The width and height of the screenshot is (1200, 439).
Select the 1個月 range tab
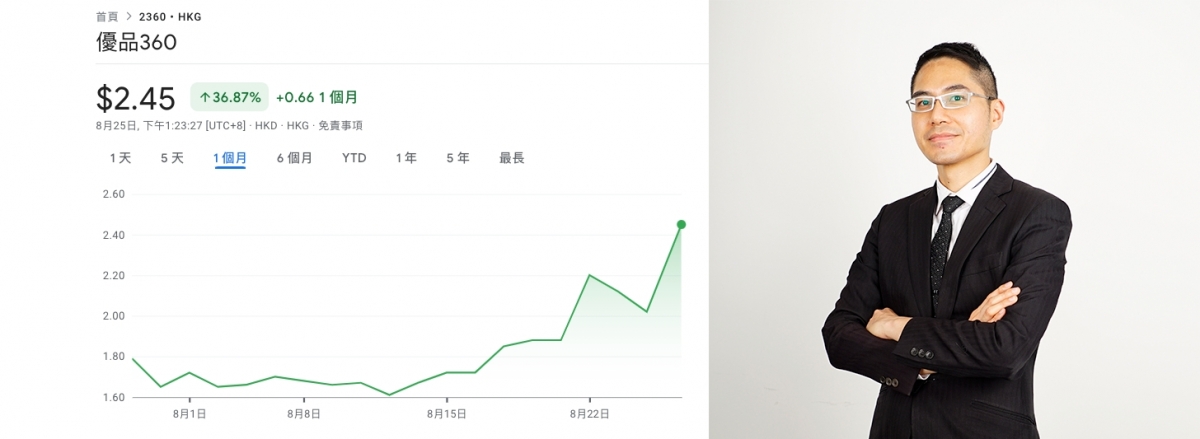click(230, 158)
